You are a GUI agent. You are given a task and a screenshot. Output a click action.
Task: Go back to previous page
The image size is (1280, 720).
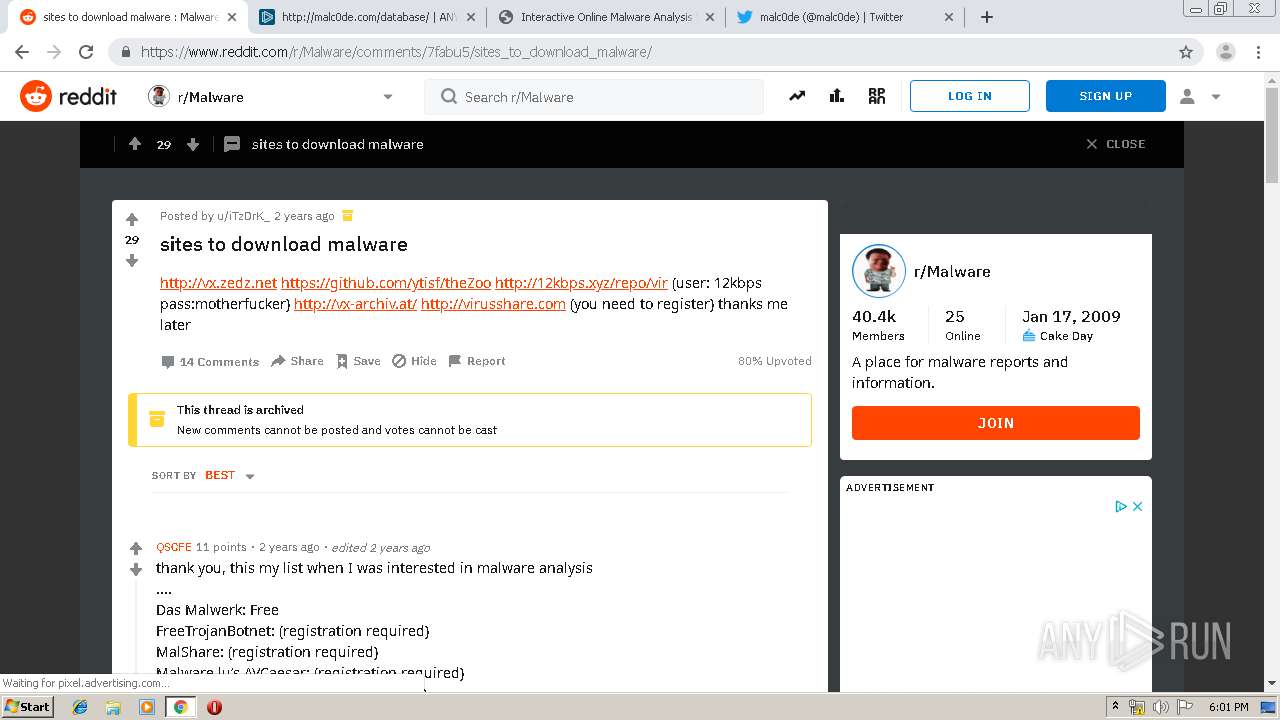pyautogui.click(x=22, y=52)
